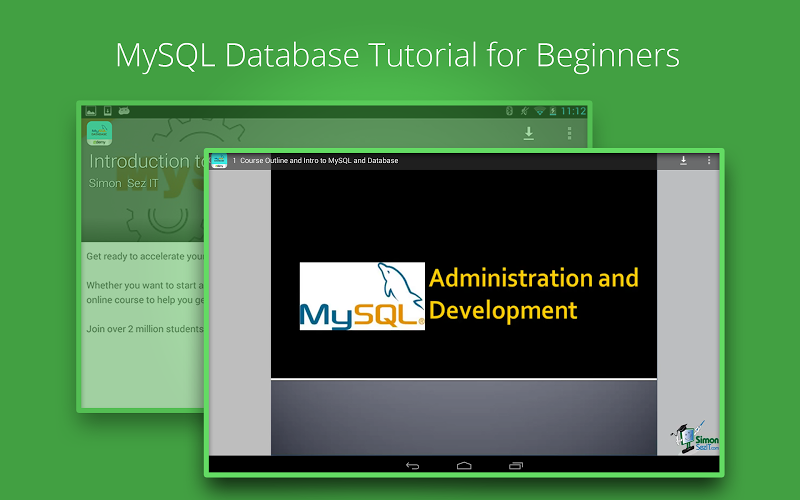Tap the picture notification icon in status bar

pos(91,111)
